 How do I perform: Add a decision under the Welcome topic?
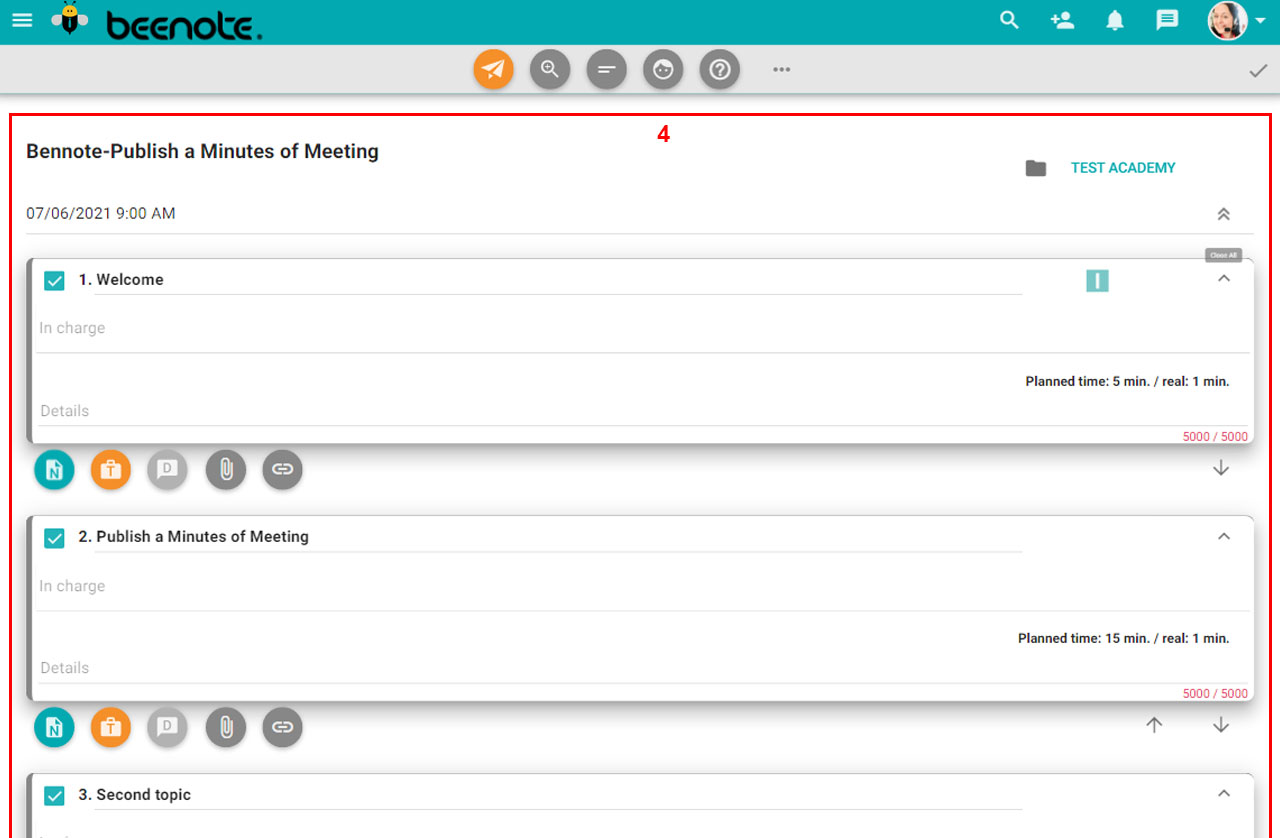click(x=168, y=470)
